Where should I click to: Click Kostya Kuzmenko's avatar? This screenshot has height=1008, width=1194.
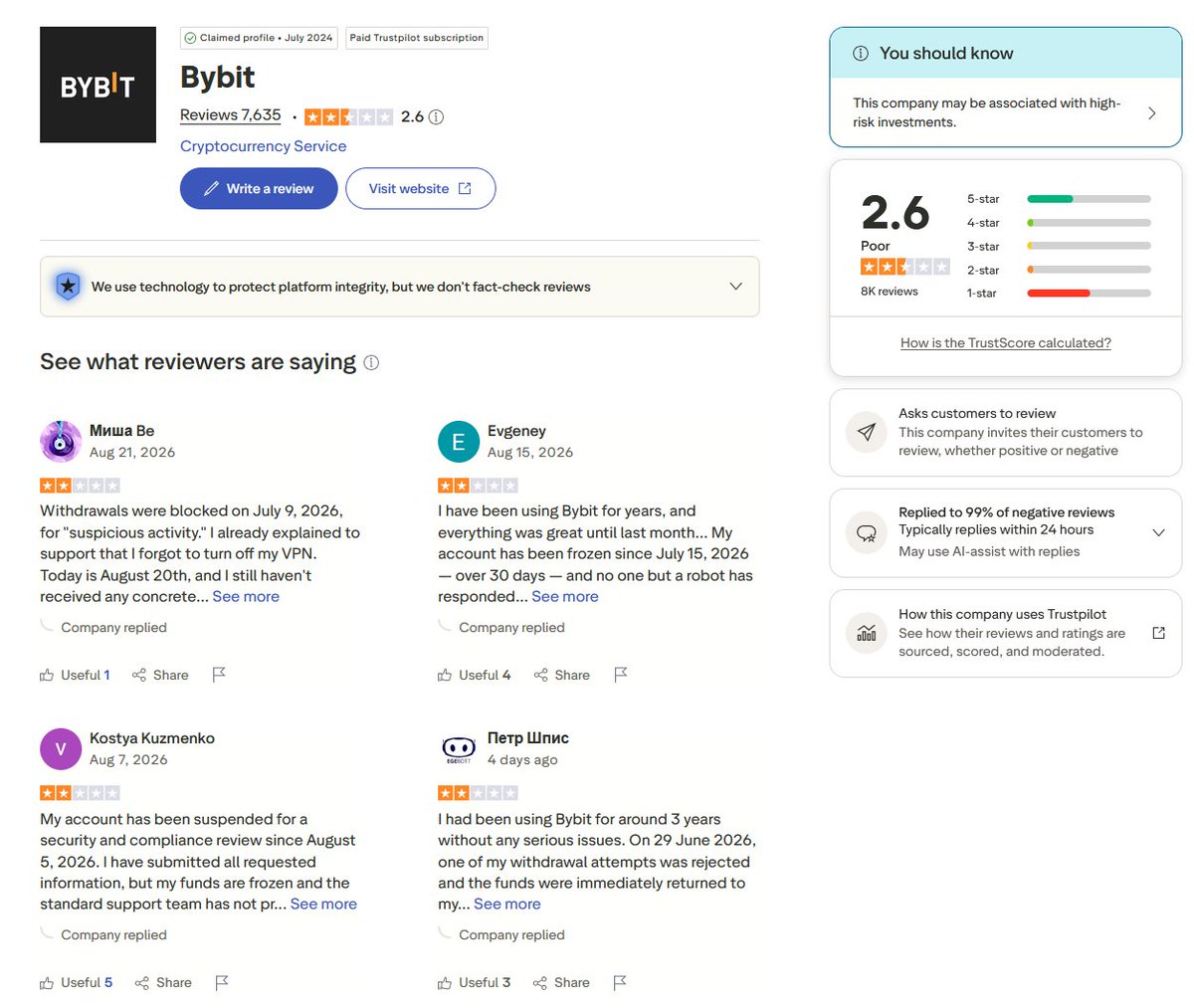61,748
